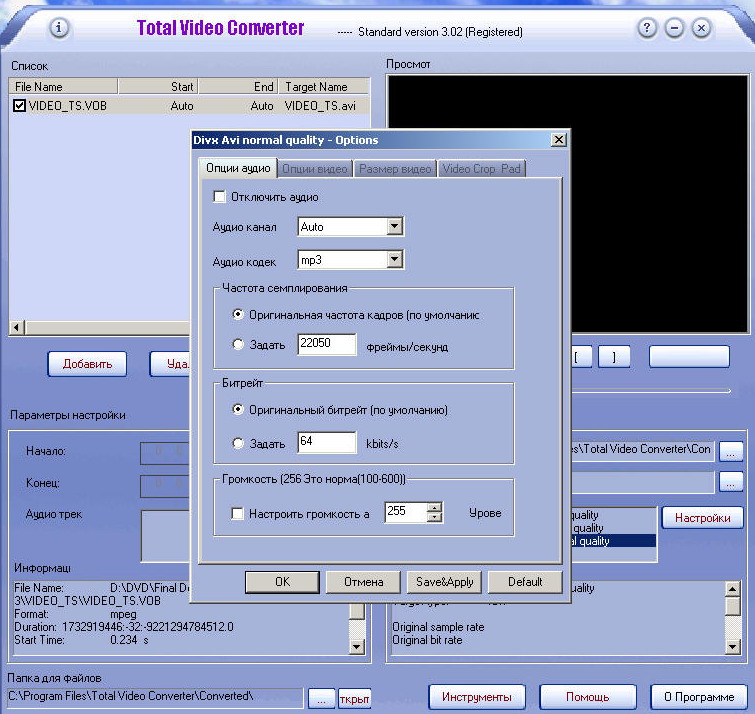Click Добавить button to add file
The height and width of the screenshot is (714, 755).
87,363
